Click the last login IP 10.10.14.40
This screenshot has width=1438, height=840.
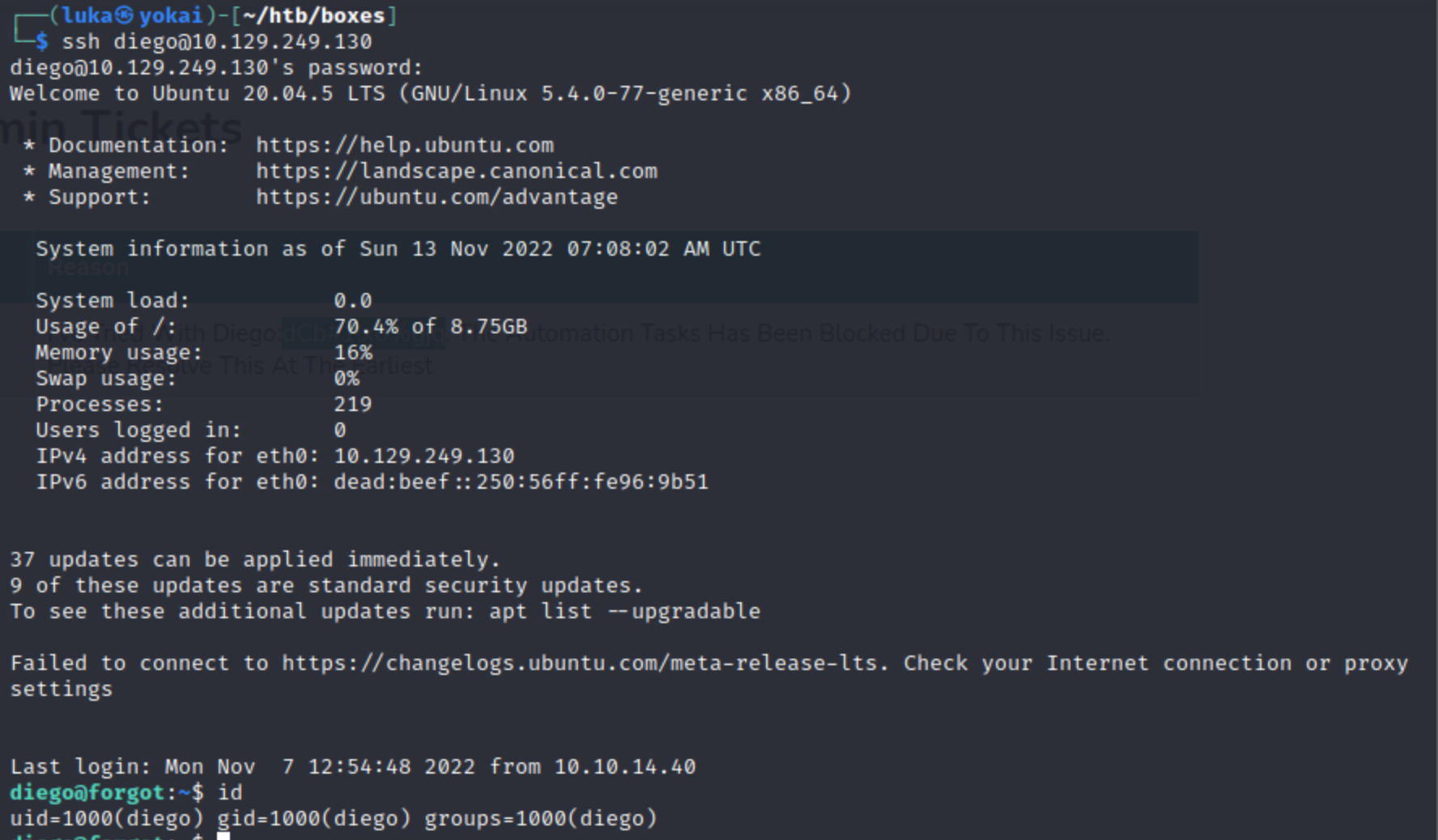[x=624, y=767]
